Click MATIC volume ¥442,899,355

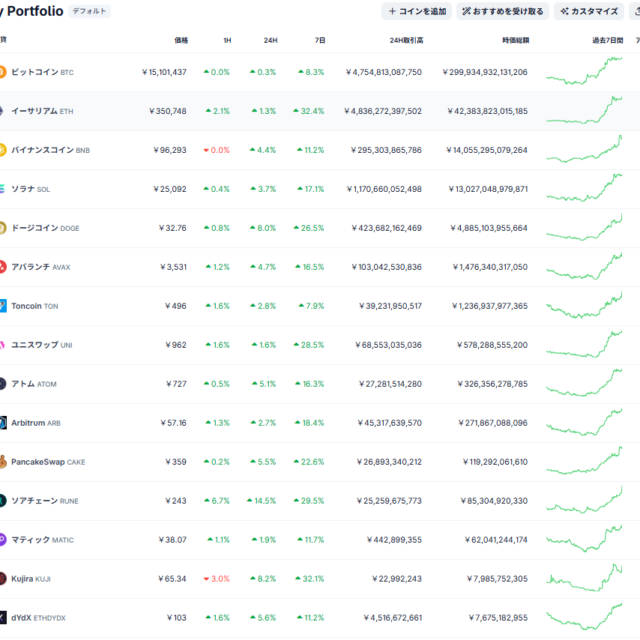coord(394,540)
